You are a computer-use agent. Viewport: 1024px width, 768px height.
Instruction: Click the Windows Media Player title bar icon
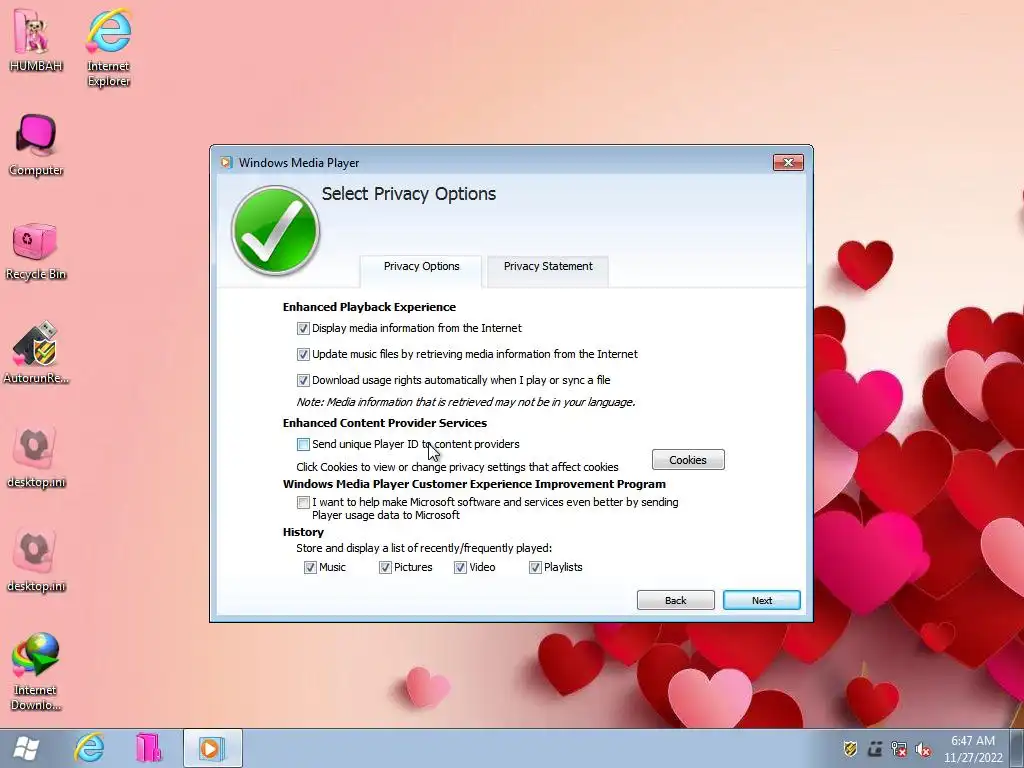(x=226, y=163)
